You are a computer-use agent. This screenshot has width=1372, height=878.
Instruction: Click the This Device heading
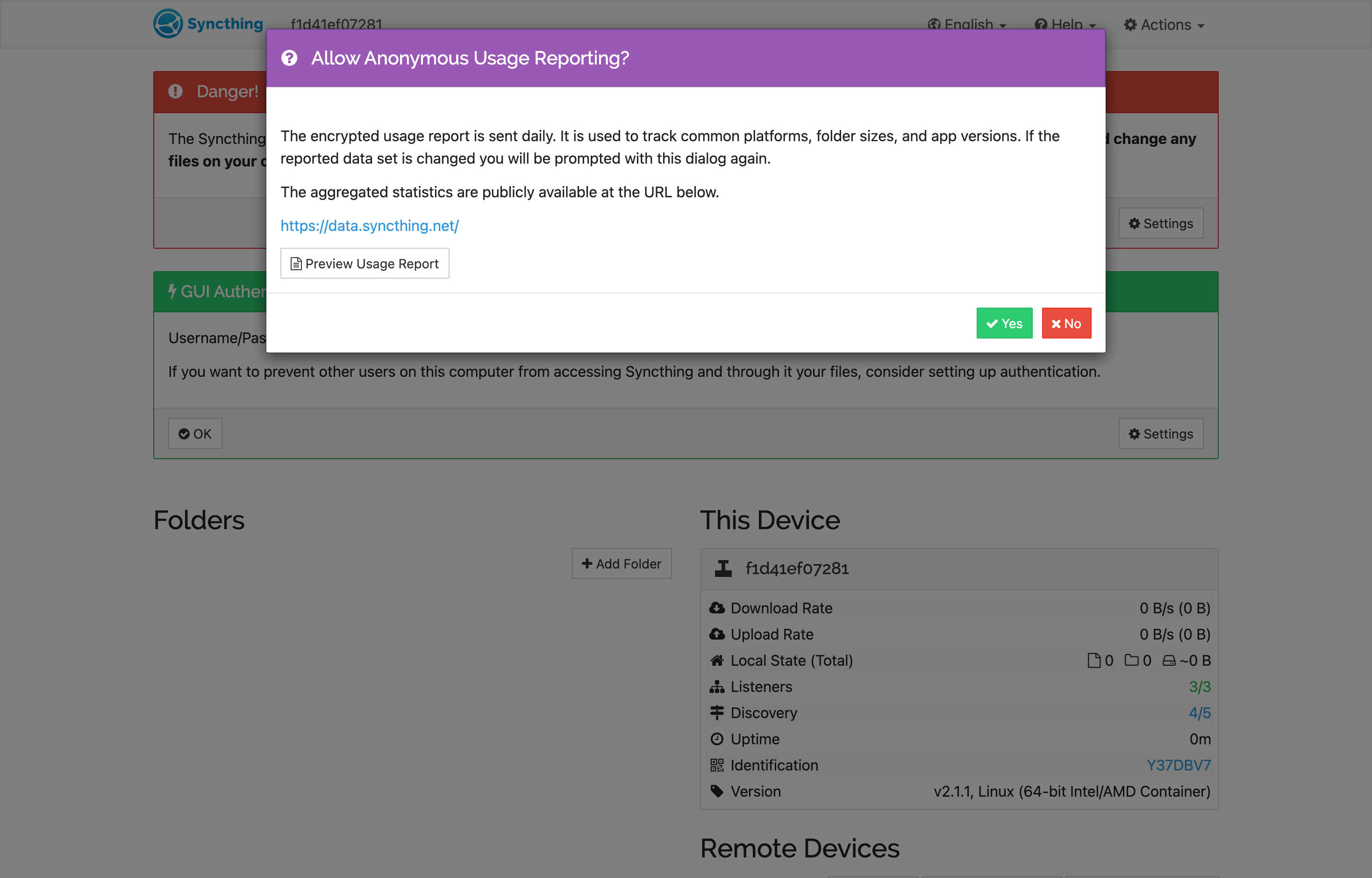point(770,520)
